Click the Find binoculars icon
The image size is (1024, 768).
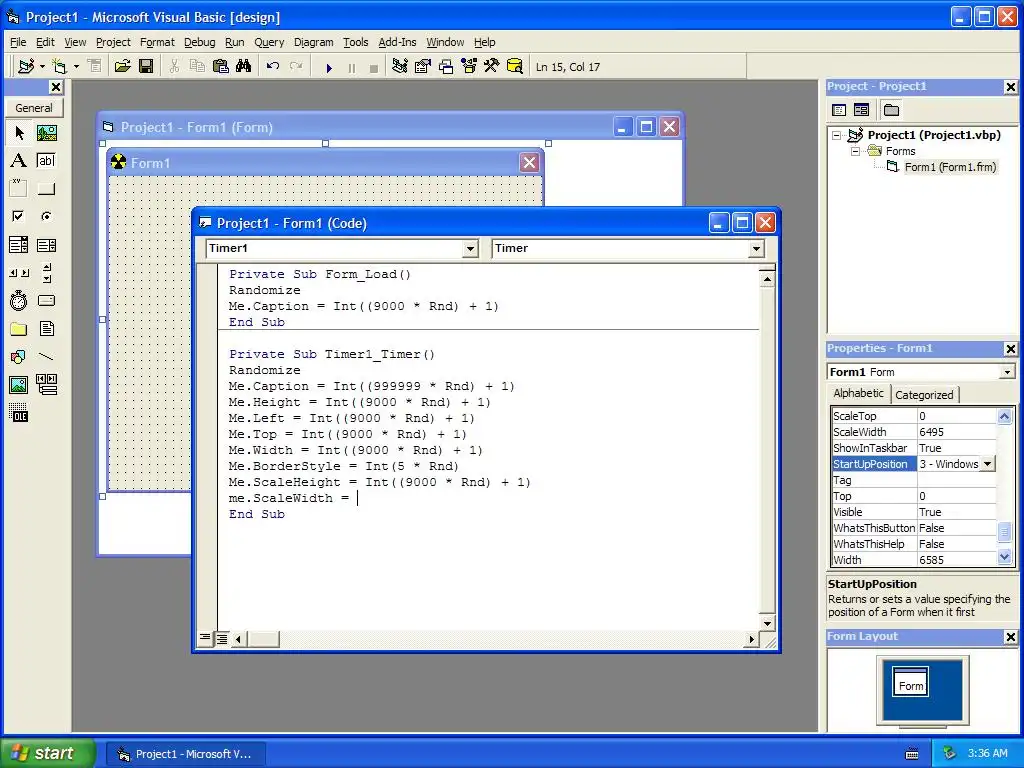tap(244, 67)
